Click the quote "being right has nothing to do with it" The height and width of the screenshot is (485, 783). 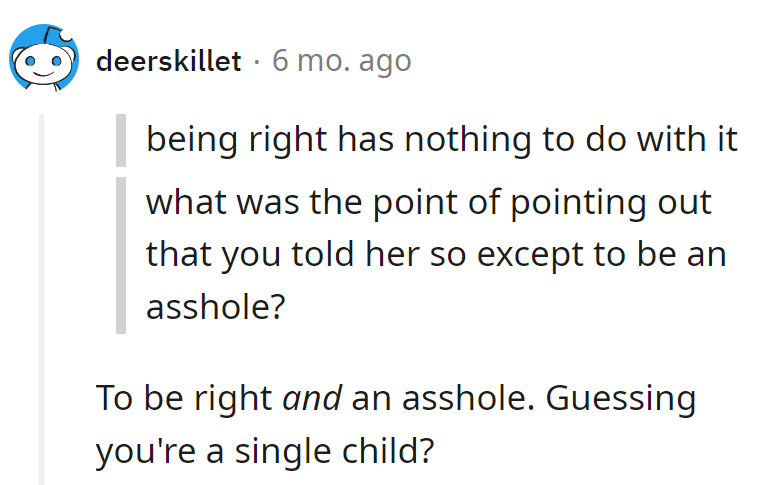pos(441,140)
